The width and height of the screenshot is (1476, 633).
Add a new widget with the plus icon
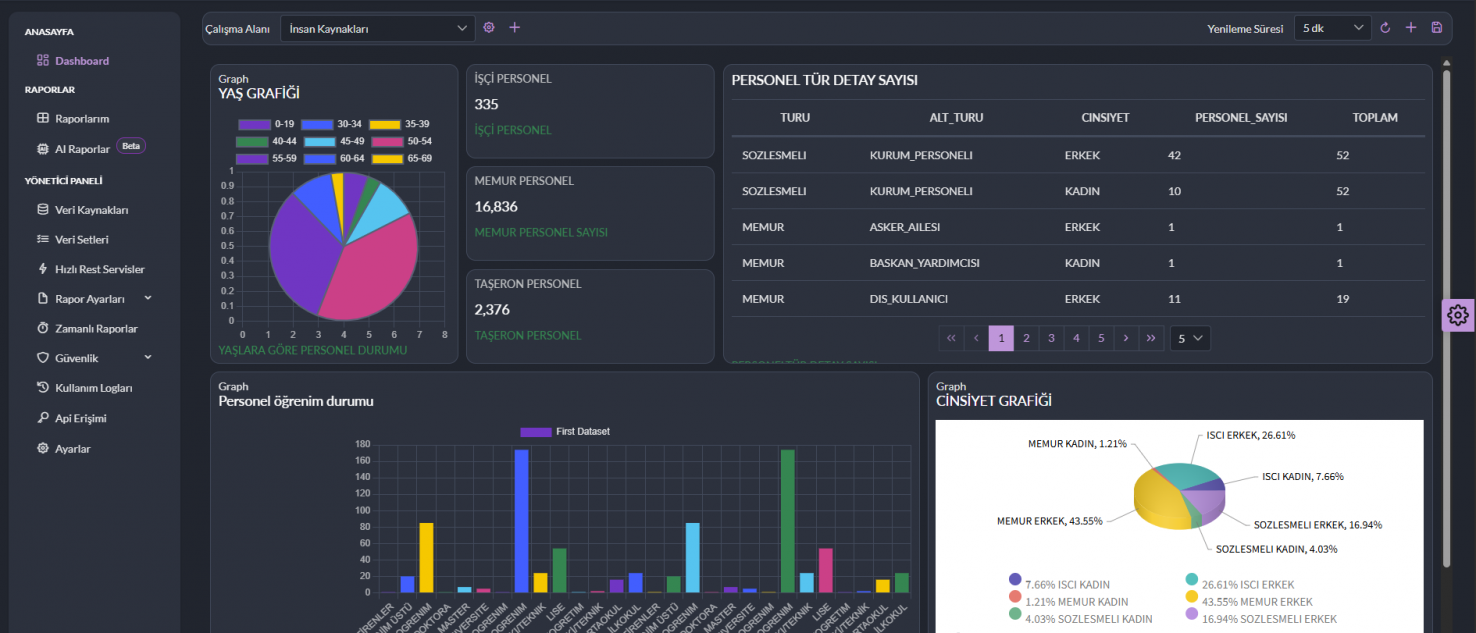pyautogui.click(x=1411, y=27)
